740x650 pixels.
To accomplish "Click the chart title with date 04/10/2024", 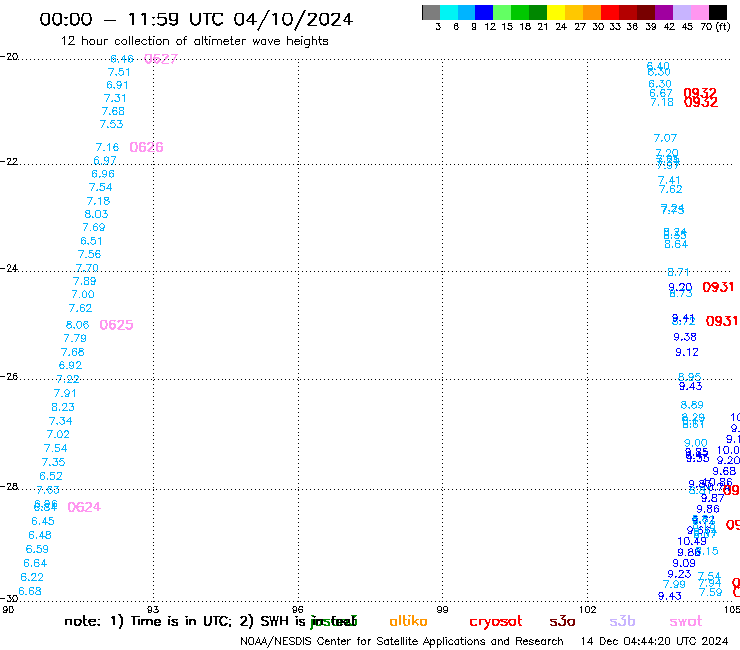I will point(196,20).
